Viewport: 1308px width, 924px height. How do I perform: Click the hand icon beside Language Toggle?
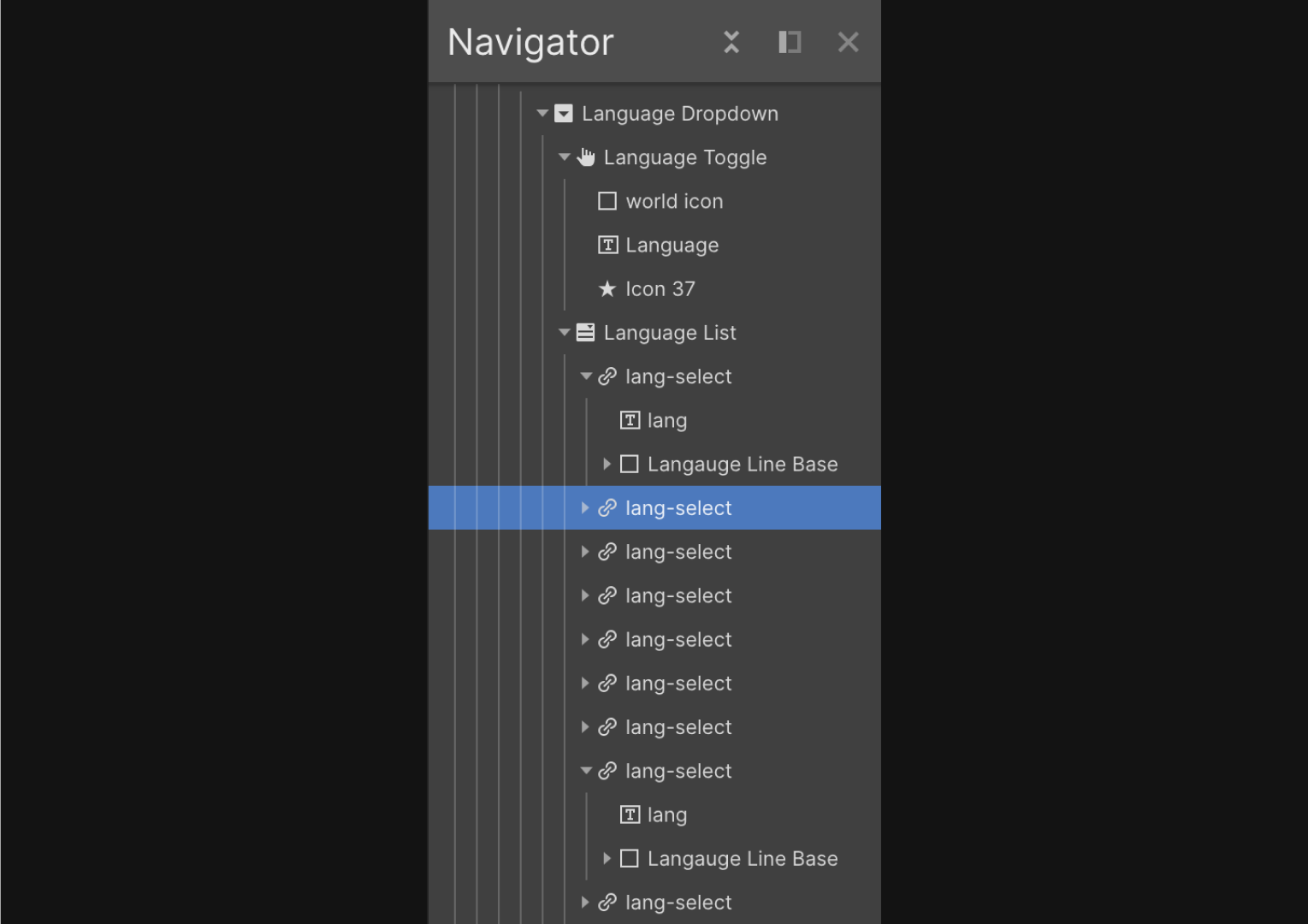[586, 157]
